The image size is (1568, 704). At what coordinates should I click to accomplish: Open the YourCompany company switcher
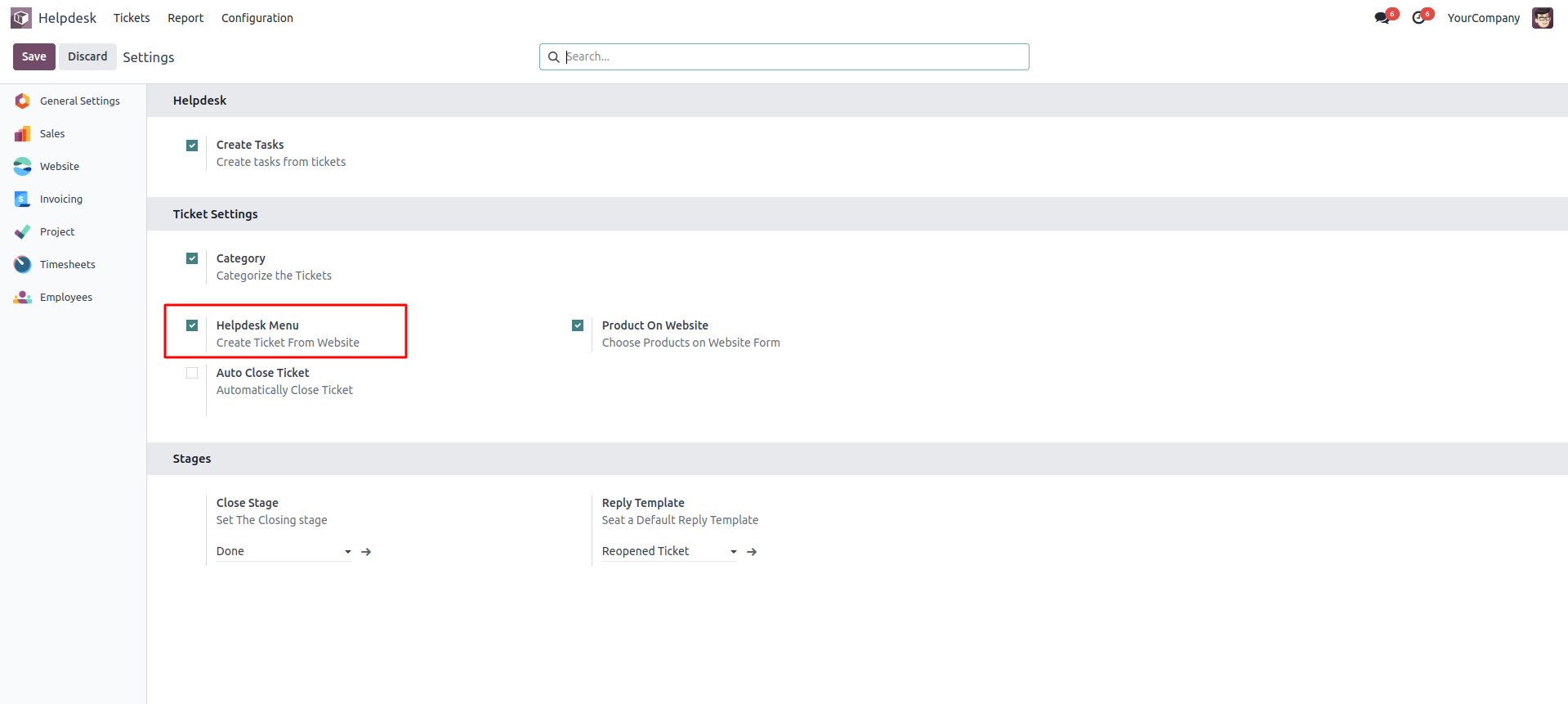coord(1483,18)
